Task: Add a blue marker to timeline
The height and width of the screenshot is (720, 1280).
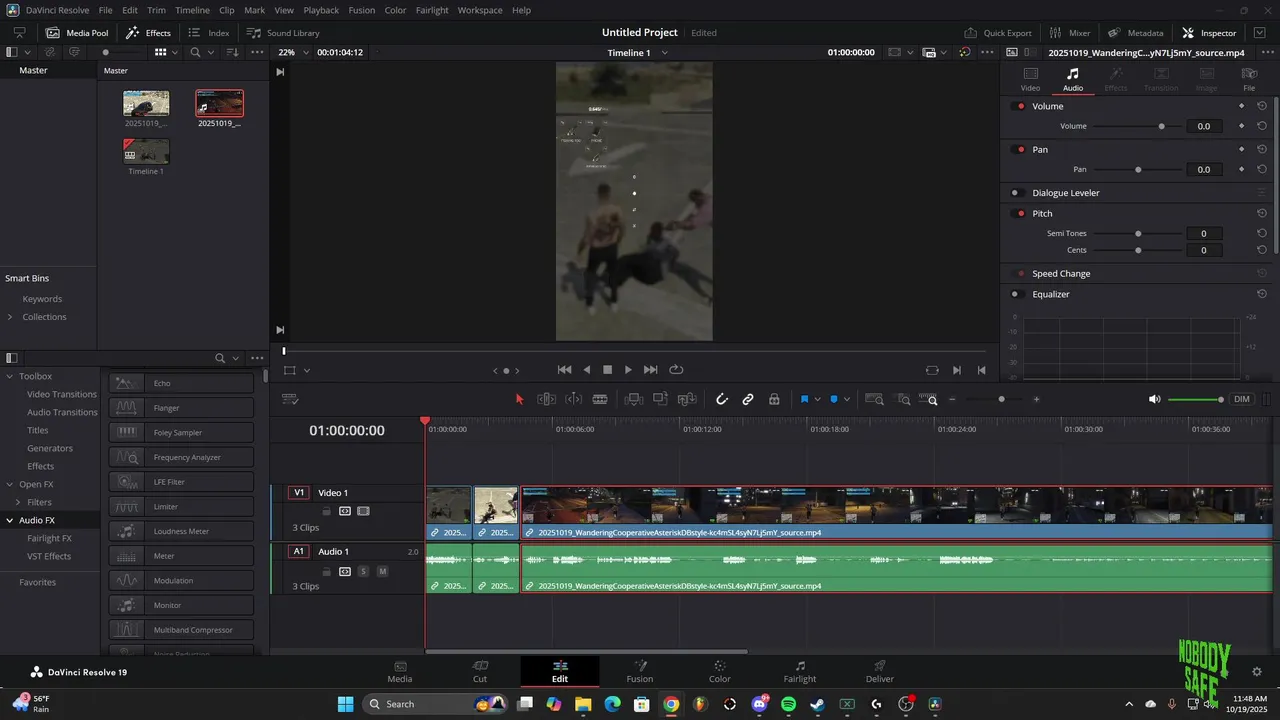Action: pyautogui.click(x=834, y=399)
